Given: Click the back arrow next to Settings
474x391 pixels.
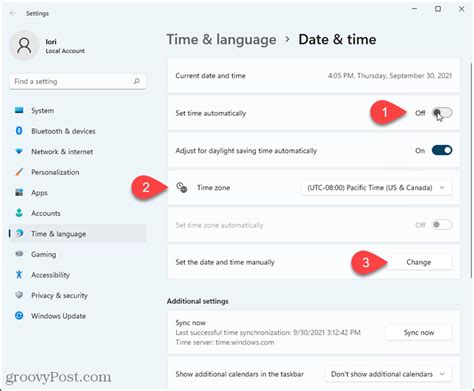Looking at the screenshot, I should pos(12,13).
